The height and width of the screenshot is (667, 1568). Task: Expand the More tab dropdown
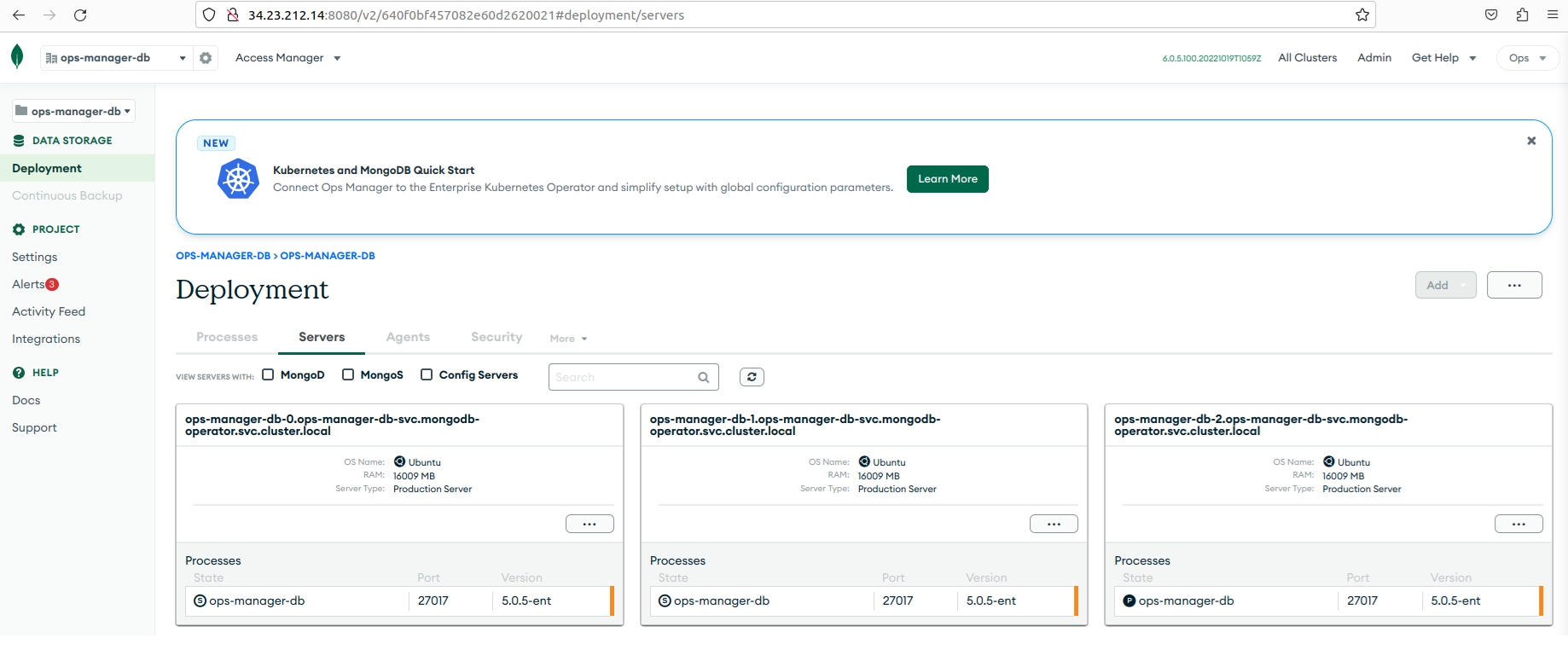(568, 339)
